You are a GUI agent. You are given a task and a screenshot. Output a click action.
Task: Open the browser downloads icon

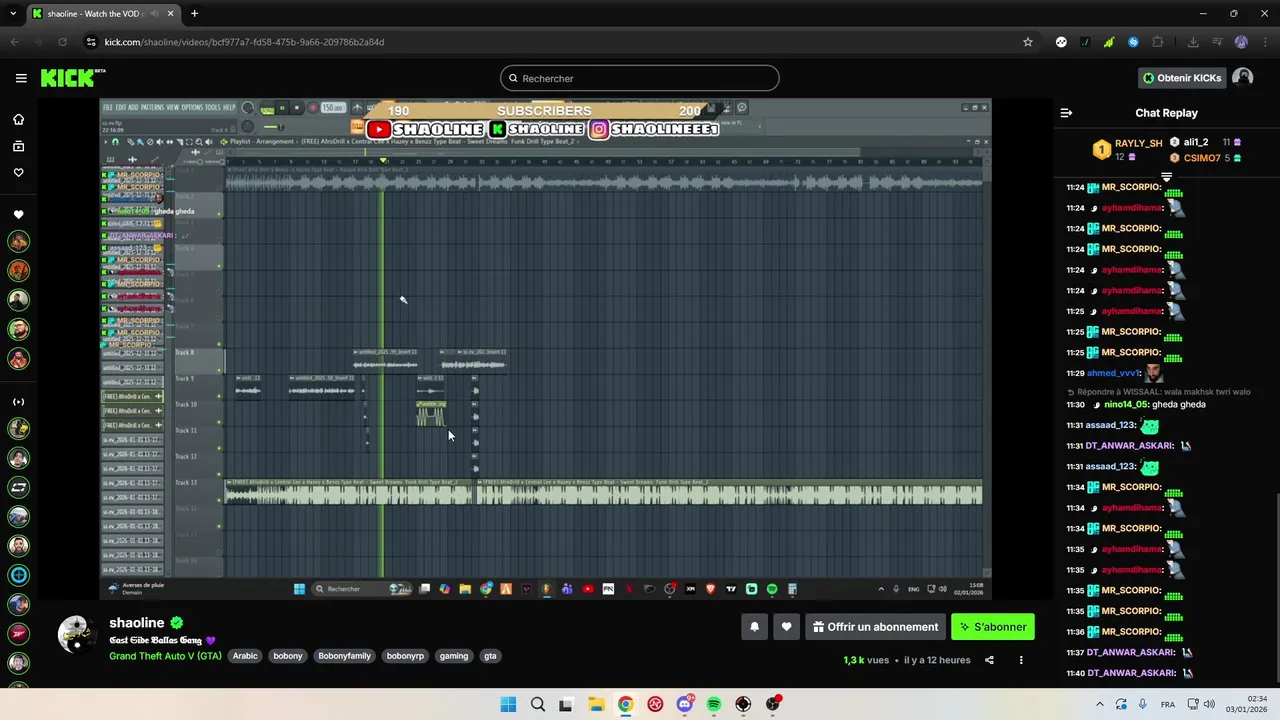1193,42
